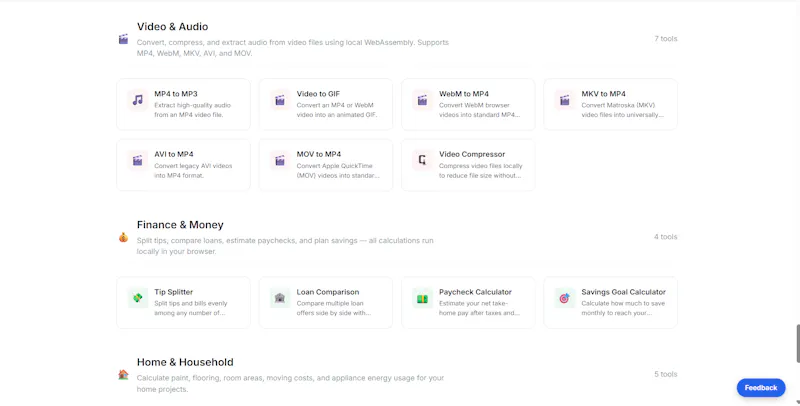Click 'Compress video files locally' description

(x=481, y=170)
